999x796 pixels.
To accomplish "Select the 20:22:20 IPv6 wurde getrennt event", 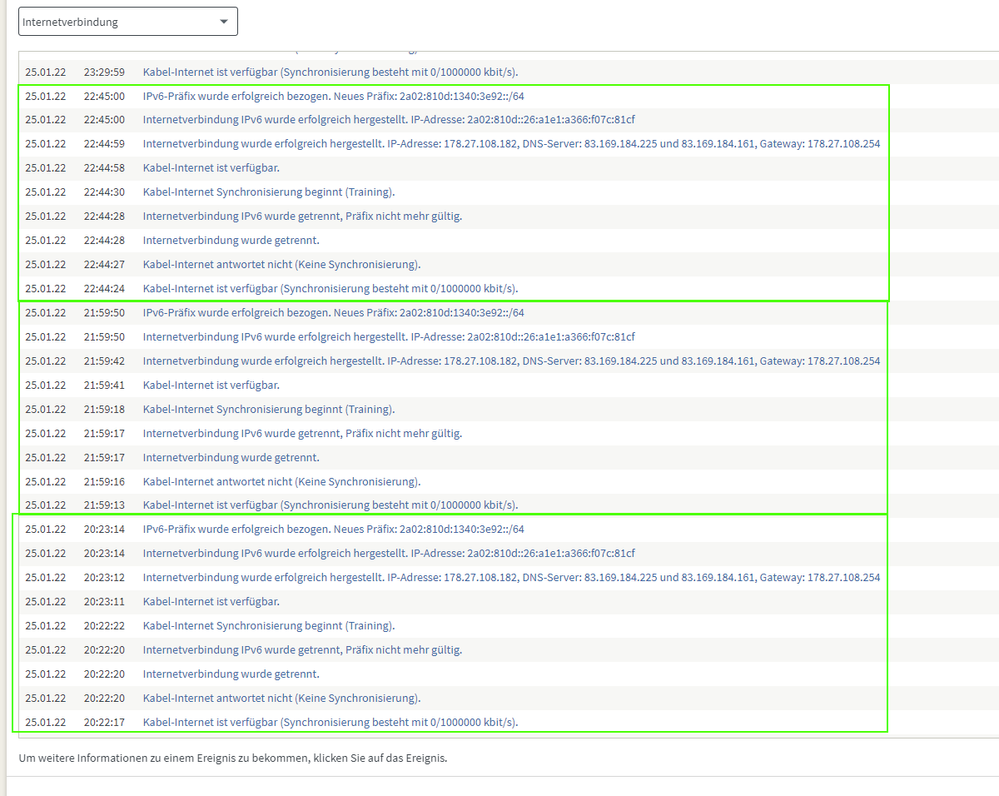I will [x=302, y=651].
